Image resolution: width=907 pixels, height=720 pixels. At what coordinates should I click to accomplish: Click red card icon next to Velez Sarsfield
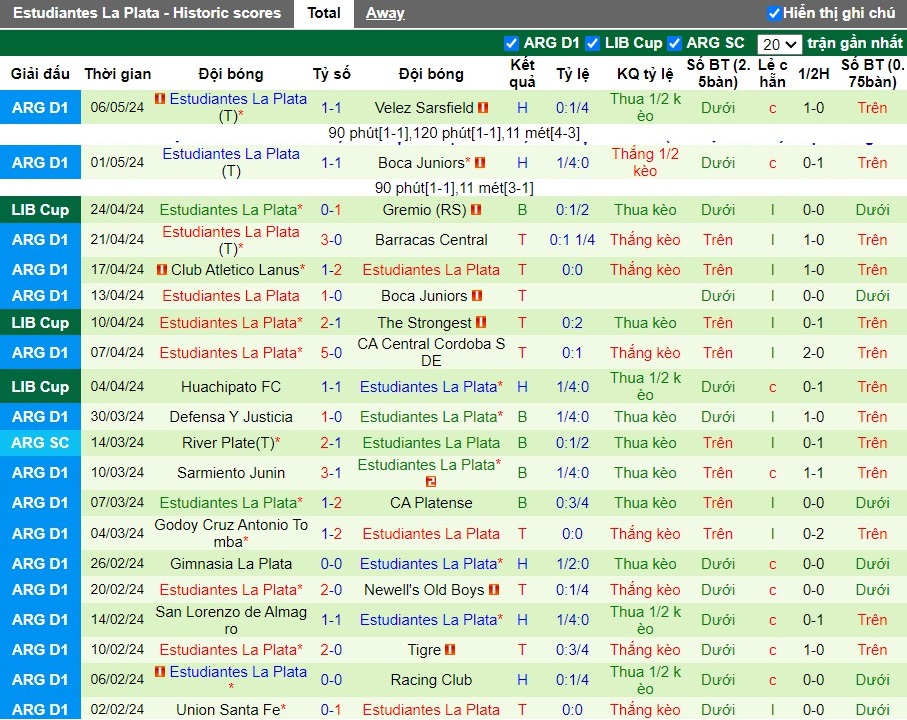click(x=484, y=108)
